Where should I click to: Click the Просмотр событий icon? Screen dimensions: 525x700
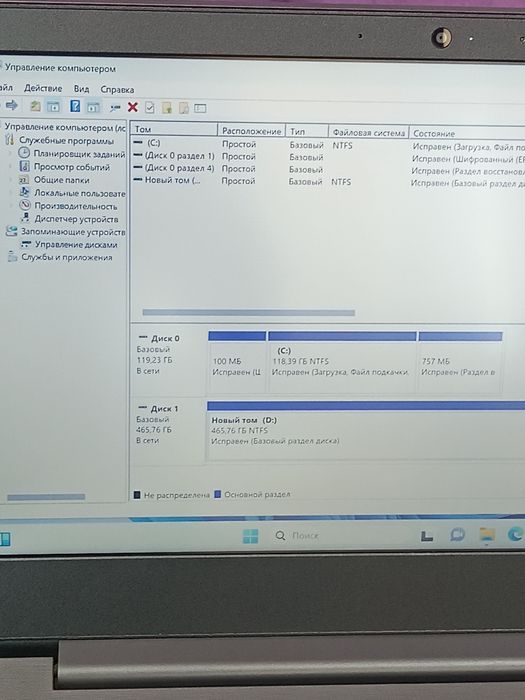[25, 167]
